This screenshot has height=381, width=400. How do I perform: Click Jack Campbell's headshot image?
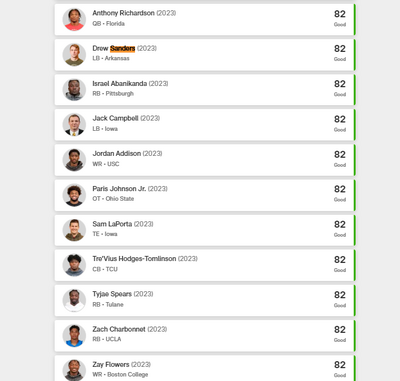[x=74, y=125]
